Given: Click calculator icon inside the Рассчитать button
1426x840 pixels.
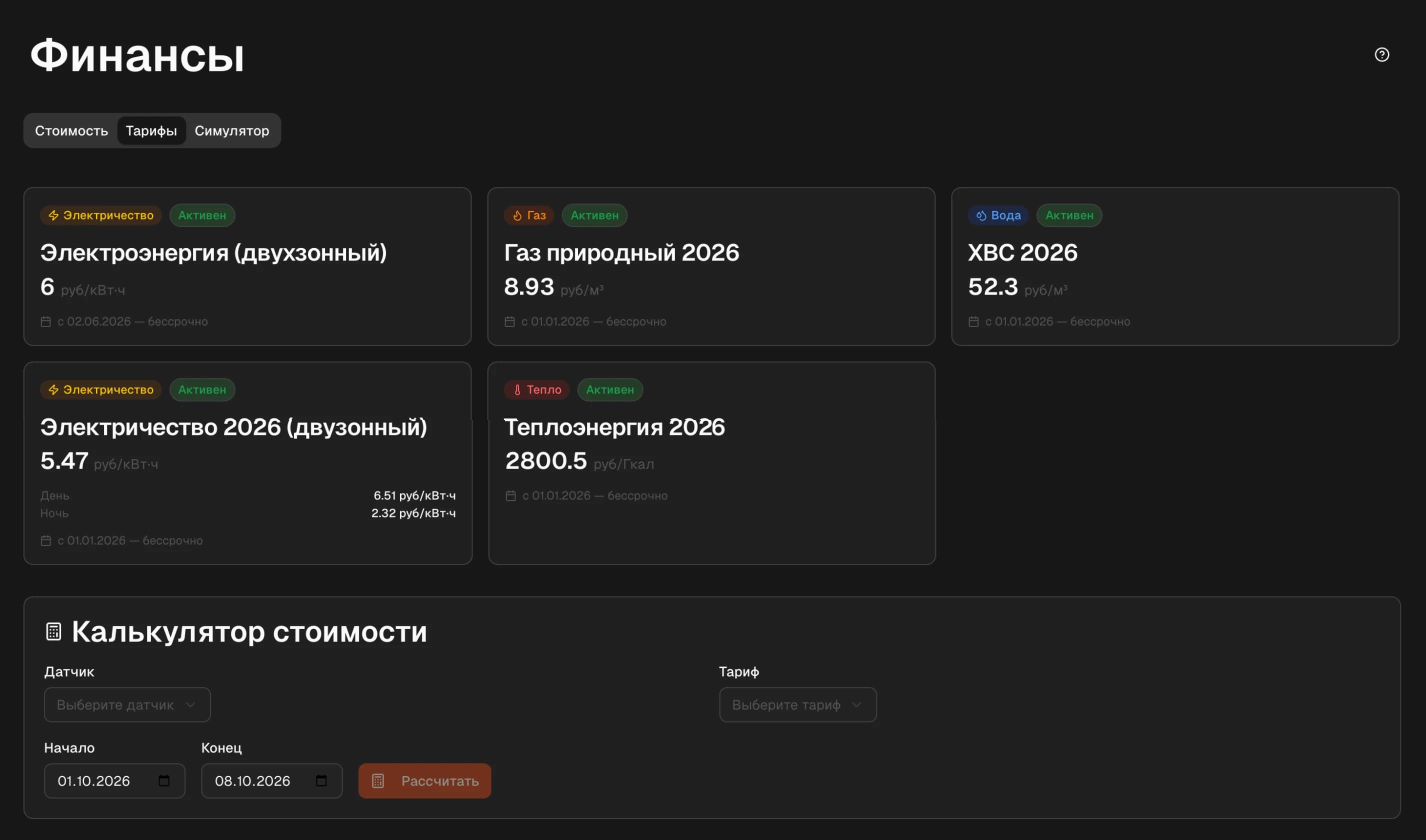Looking at the screenshot, I should coord(378,780).
